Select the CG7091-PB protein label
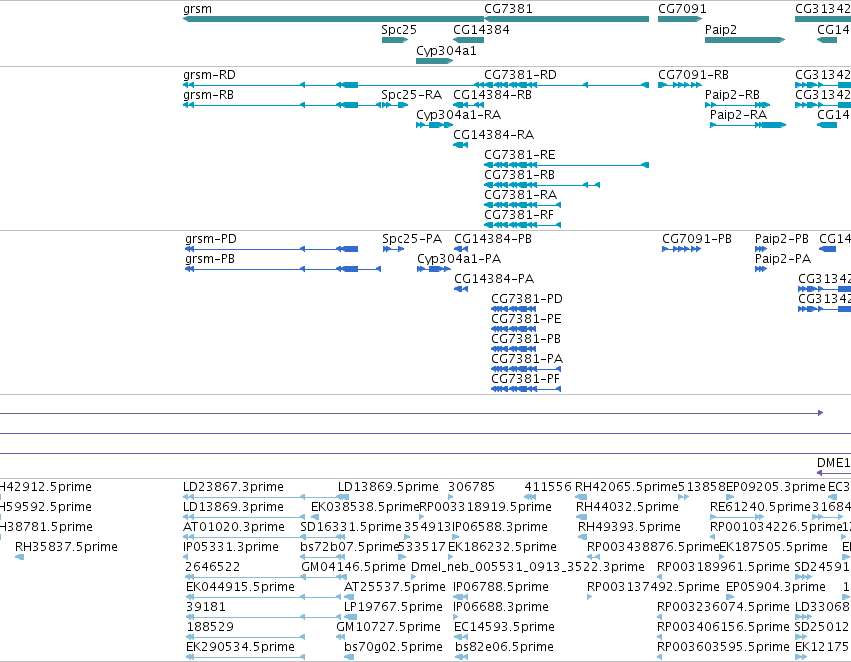Viewport: 851px width, 662px height. coord(696,239)
